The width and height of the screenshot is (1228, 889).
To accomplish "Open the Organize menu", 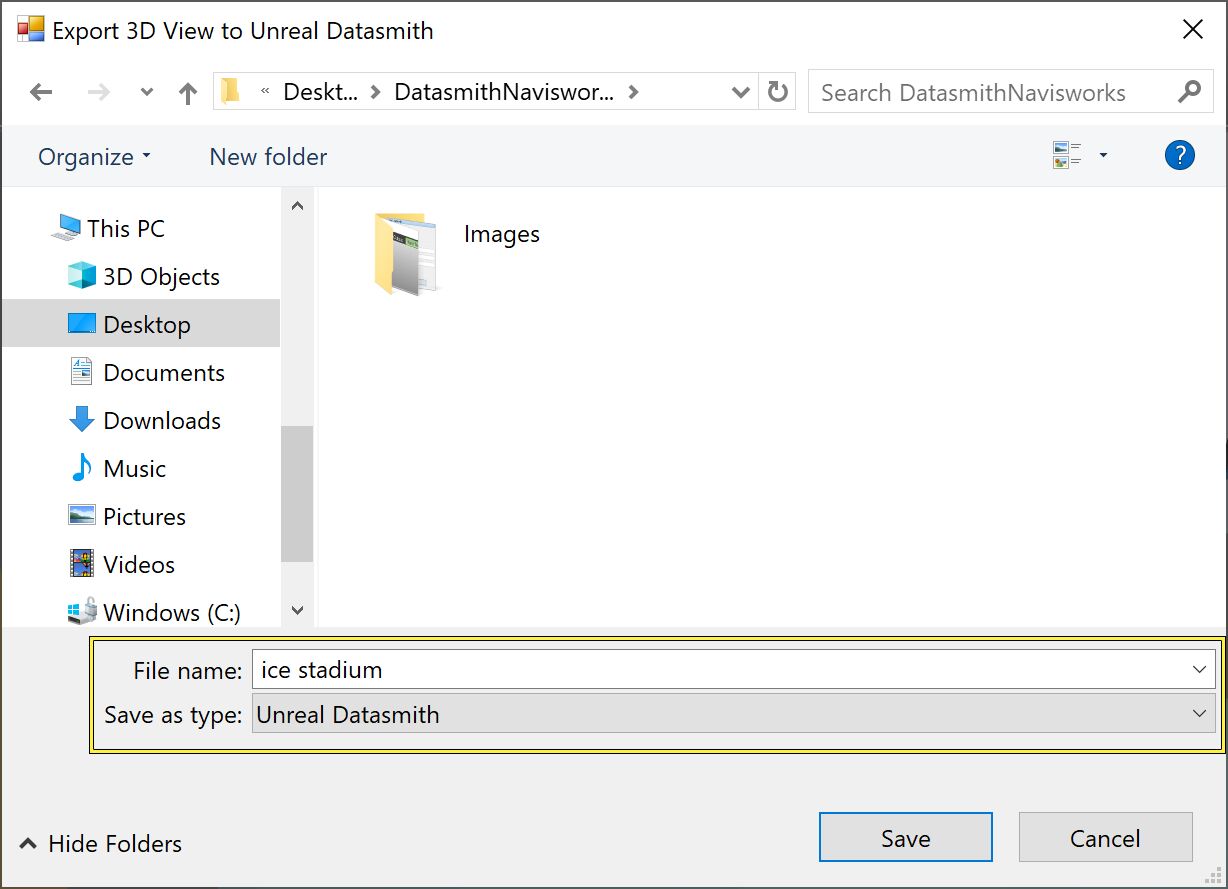I will click(94, 157).
